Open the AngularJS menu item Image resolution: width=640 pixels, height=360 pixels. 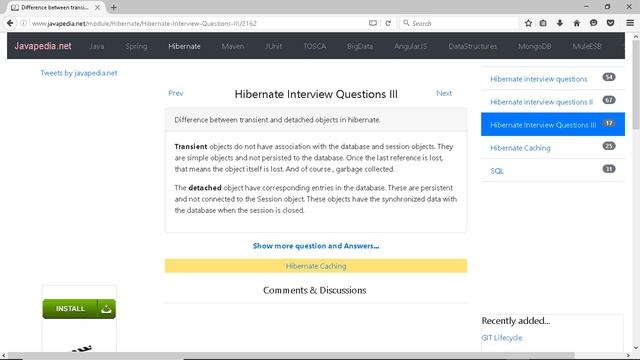[411, 46]
